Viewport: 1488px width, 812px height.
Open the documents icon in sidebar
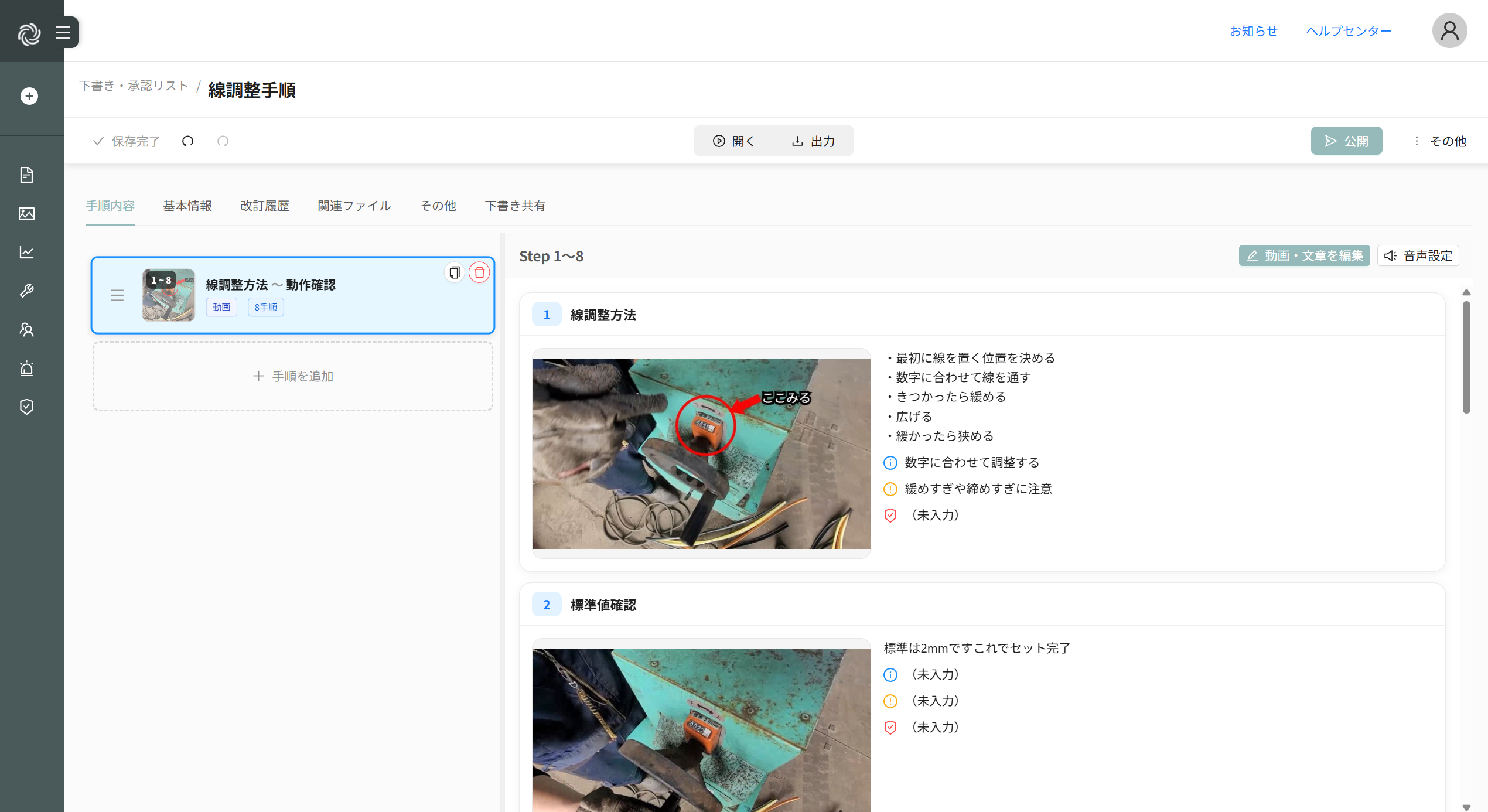click(26, 175)
